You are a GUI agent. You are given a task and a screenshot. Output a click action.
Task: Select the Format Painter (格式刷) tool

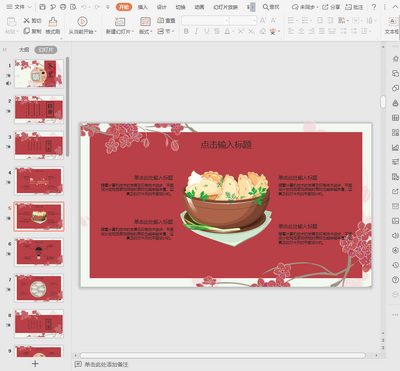tap(53, 26)
